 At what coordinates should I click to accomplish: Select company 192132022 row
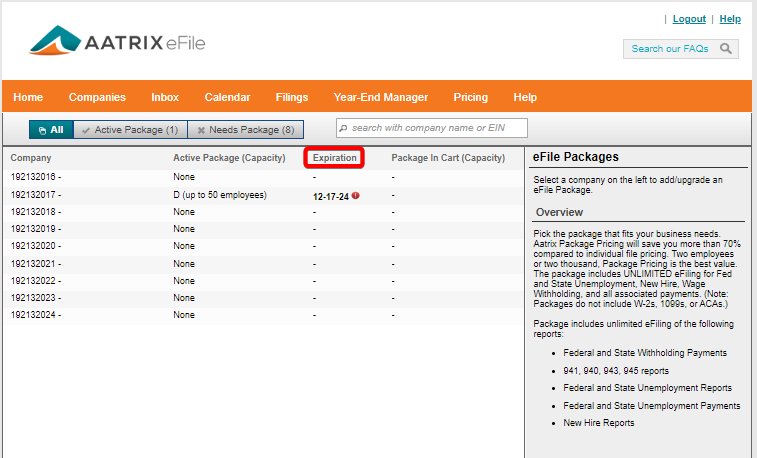click(x=264, y=281)
